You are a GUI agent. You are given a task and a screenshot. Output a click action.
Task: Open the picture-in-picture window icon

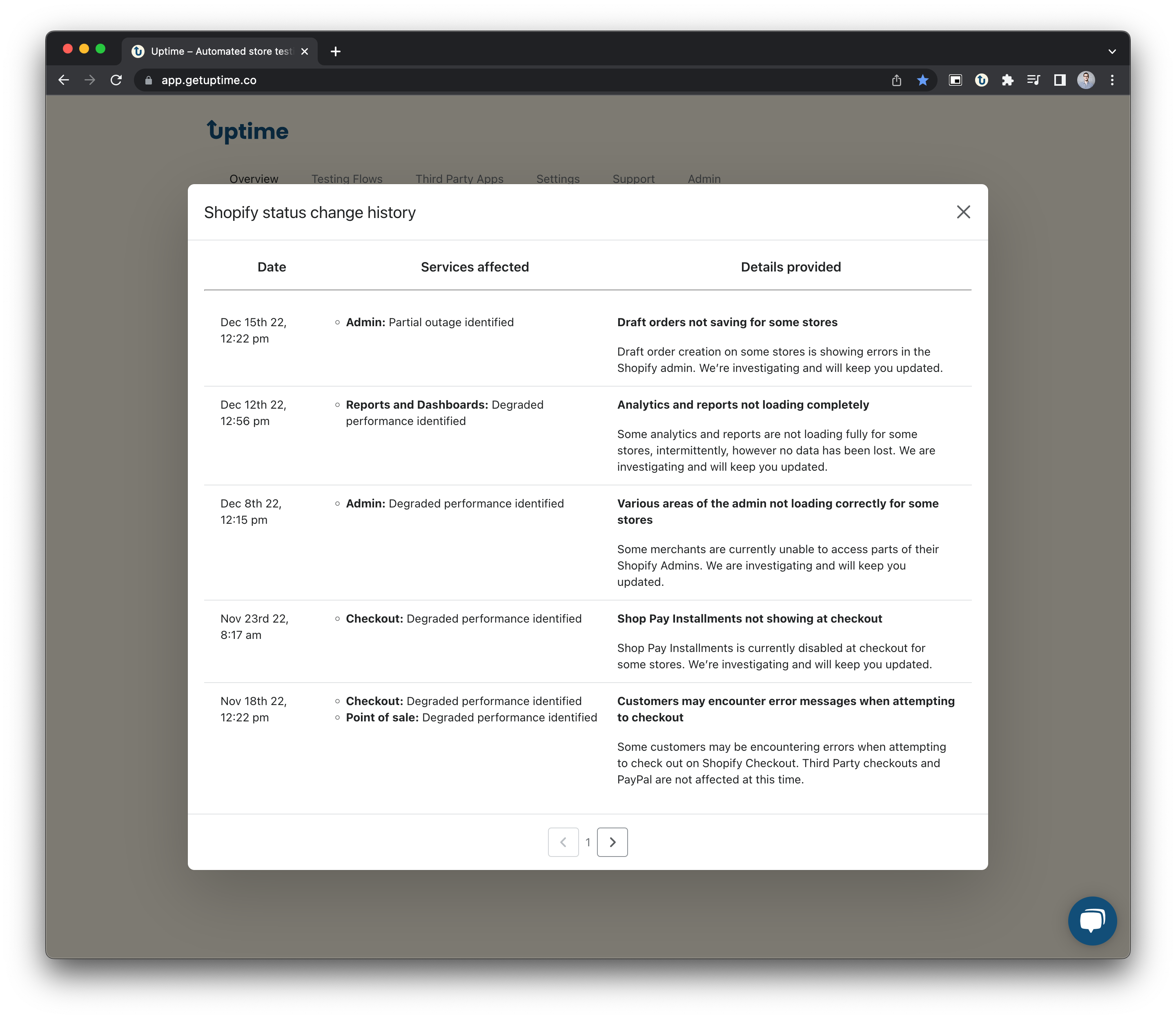click(x=955, y=80)
